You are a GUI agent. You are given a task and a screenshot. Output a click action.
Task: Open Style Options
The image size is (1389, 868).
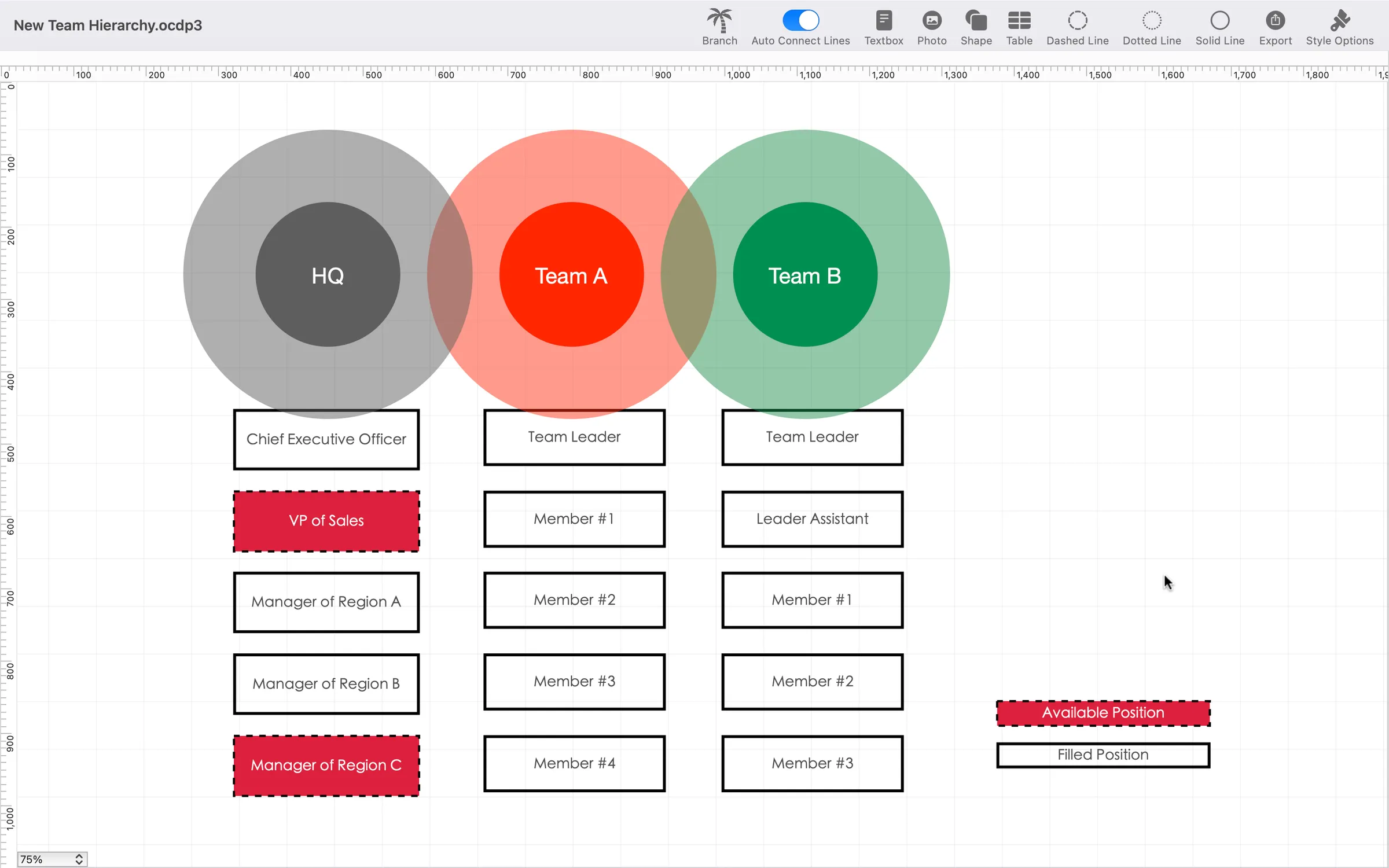click(1340, 25)
